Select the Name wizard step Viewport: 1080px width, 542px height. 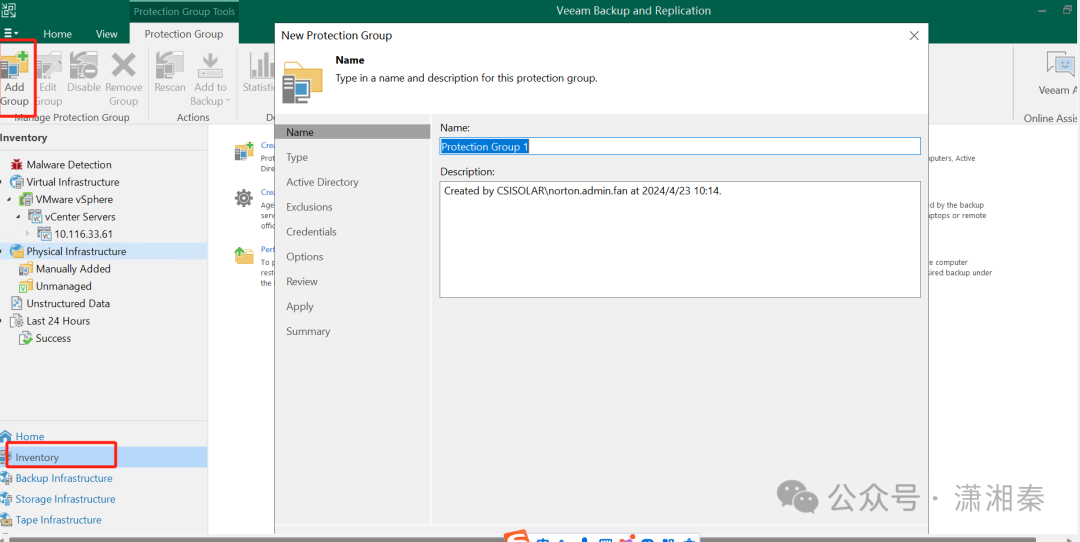point(353,132)
